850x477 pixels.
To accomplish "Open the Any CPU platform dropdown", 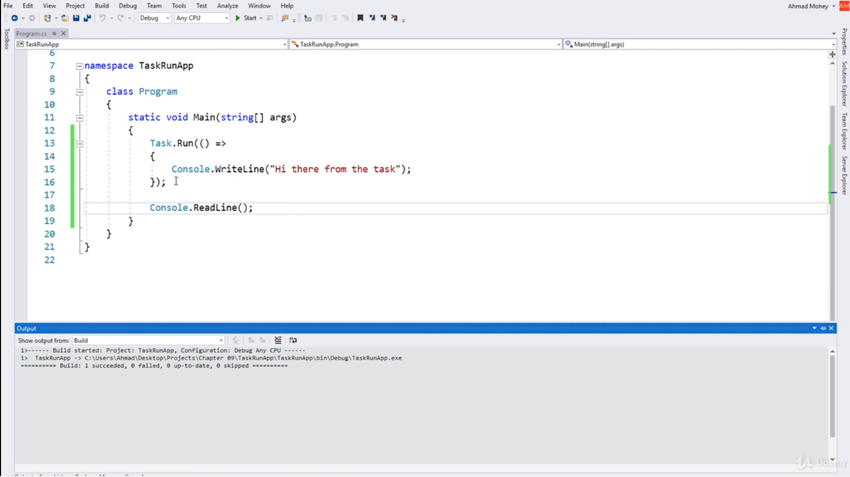I will [202, 18].
